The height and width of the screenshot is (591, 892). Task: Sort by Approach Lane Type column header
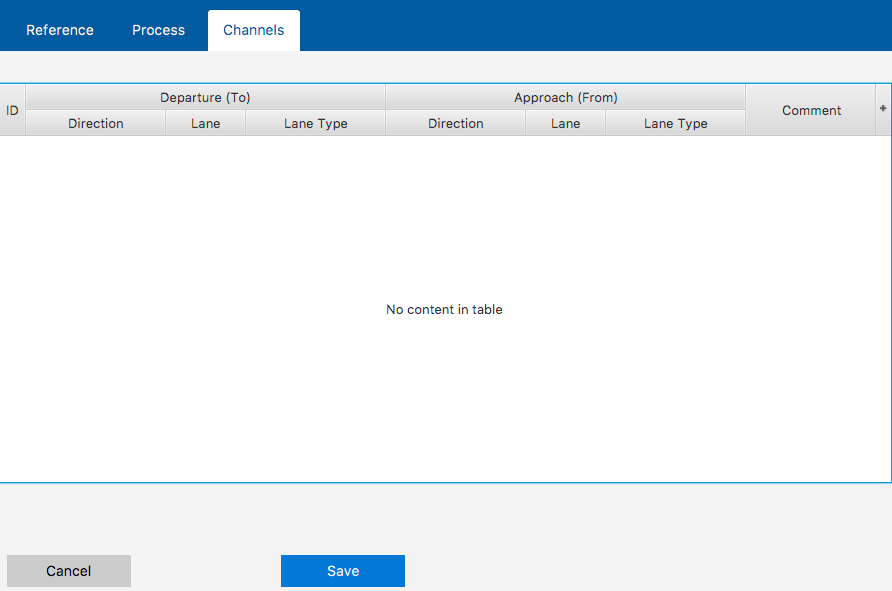pos(676,123)
